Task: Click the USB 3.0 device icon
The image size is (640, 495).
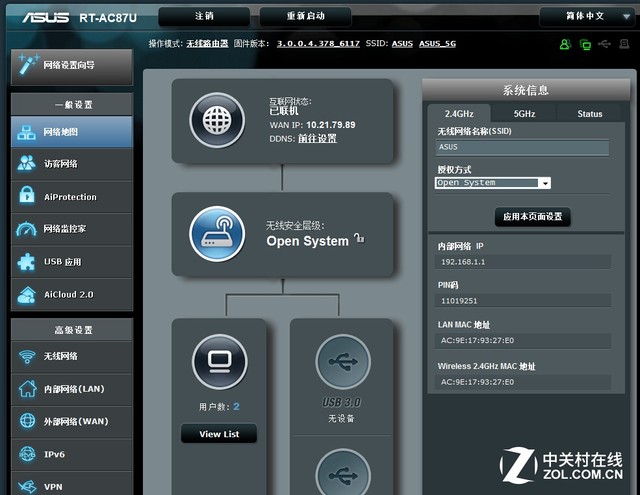Action: tap(343, 362)
